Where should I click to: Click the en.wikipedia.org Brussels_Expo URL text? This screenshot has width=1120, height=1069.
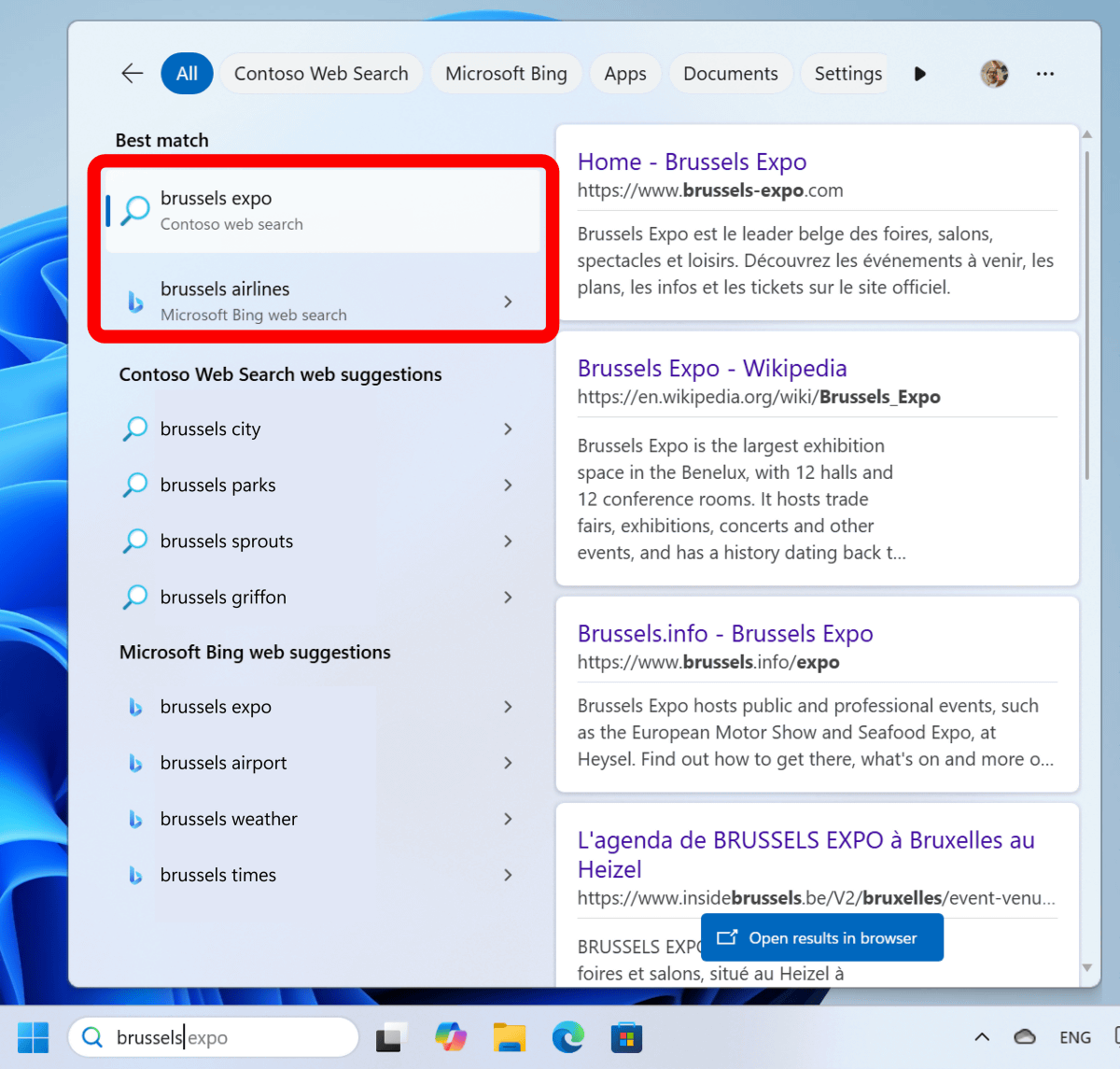click(759, 397)
